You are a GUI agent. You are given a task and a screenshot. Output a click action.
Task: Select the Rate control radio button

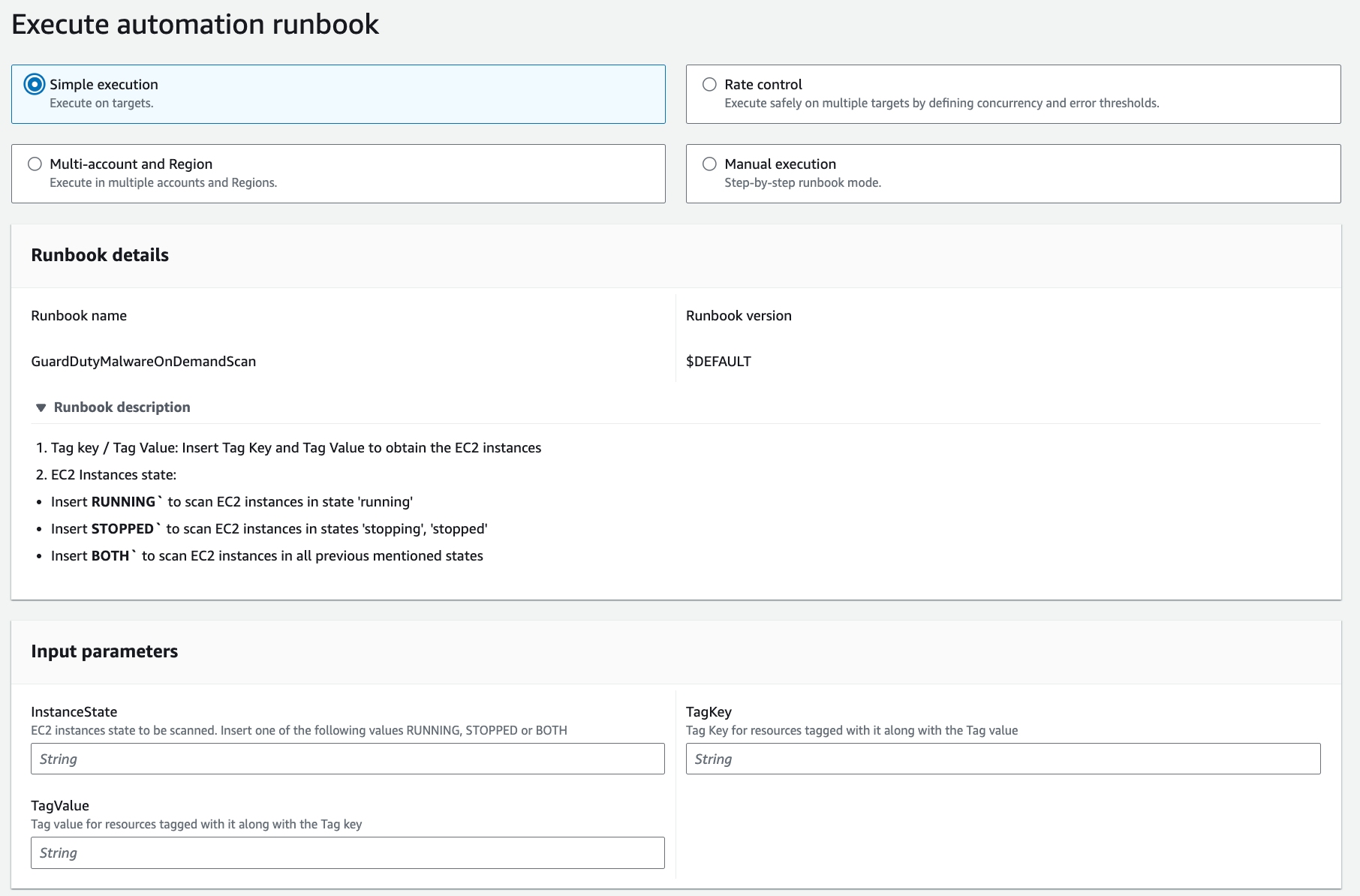[x=709, y=84]
